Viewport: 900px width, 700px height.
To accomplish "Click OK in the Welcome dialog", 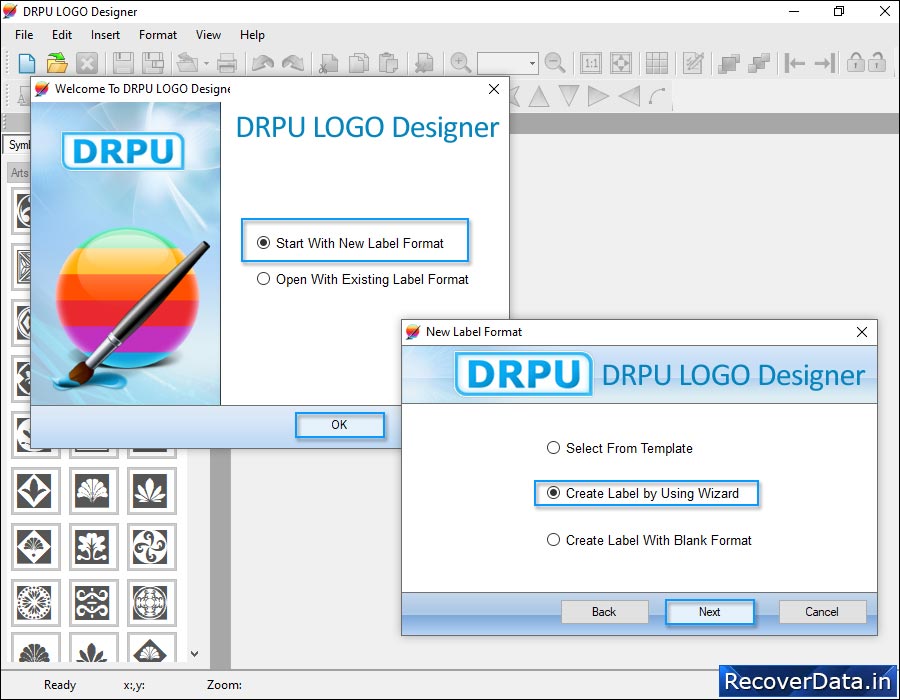I will [x=340, y=425].
